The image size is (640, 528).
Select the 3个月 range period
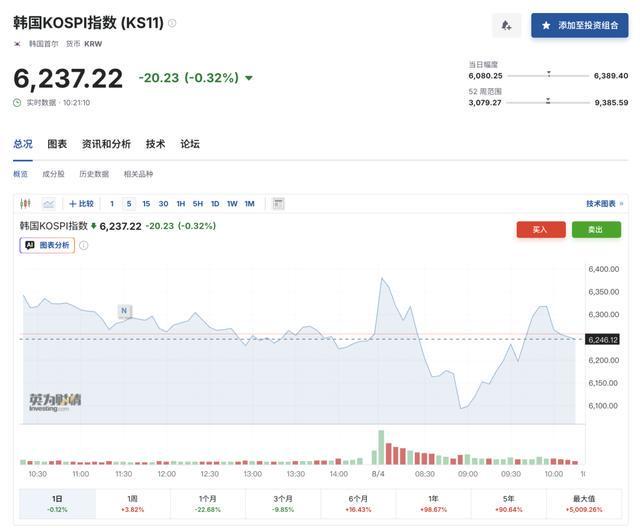point(283,504)
